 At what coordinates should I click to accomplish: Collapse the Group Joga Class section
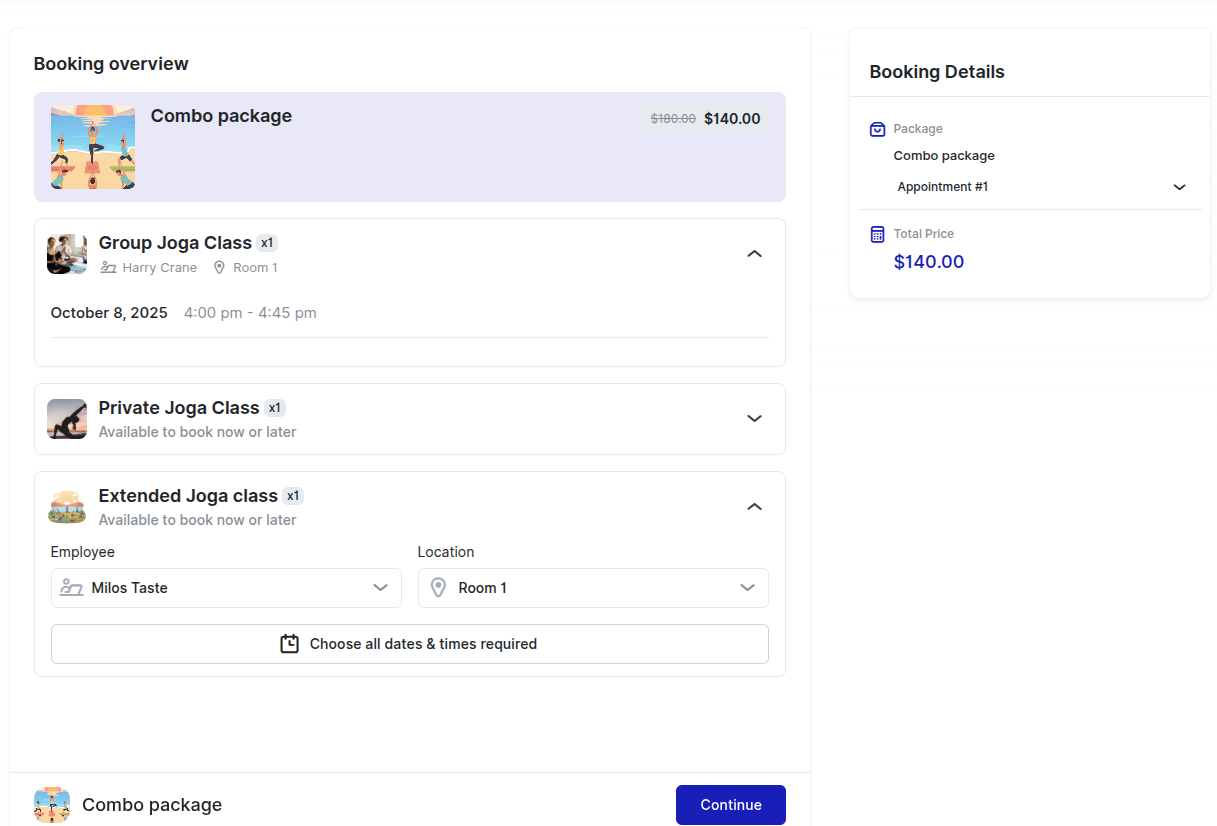point(754,254)
